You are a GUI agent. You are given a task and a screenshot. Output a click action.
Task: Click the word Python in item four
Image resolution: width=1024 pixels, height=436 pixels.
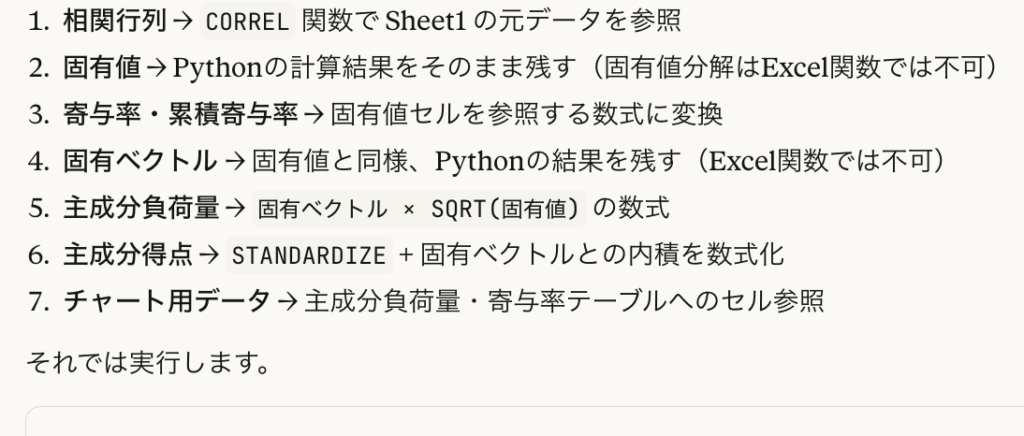click(x=473, y=160)
